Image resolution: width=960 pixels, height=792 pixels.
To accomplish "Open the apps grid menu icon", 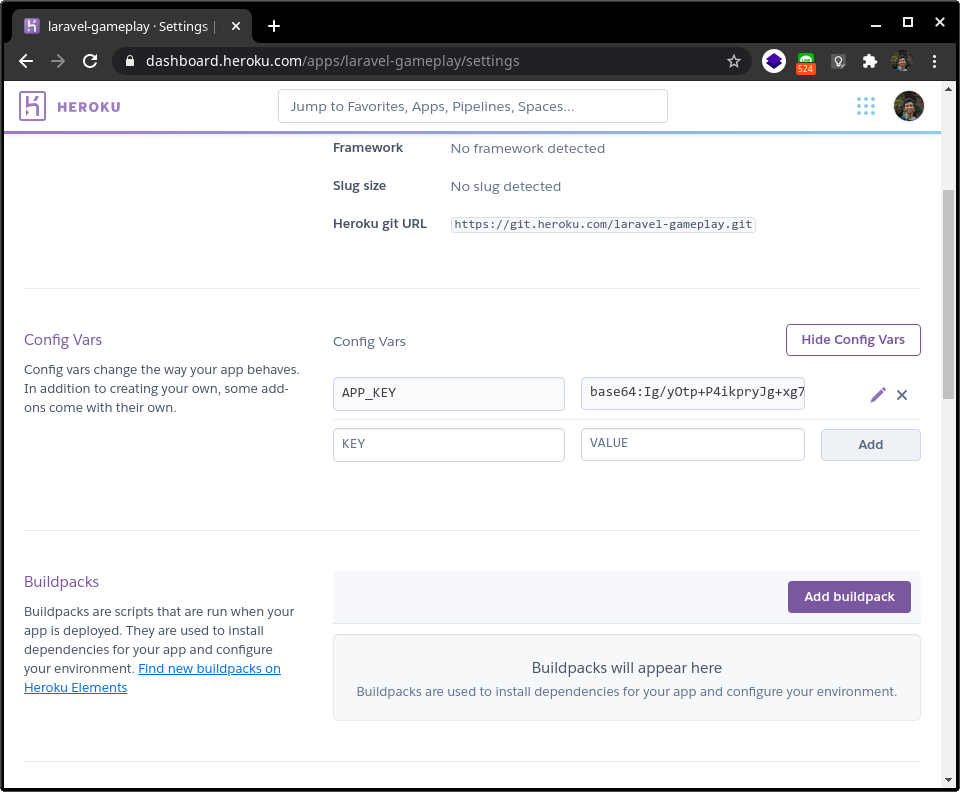I will [x=866, y=106].
